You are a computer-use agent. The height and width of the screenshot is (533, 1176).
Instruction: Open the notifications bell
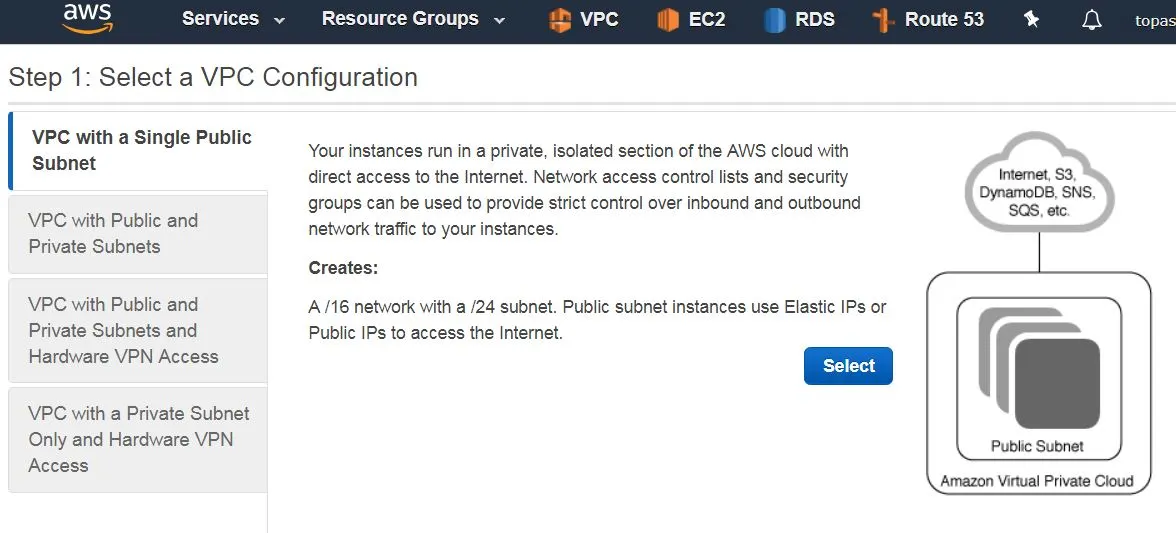pyautogui.click(x=1092, y=20)
